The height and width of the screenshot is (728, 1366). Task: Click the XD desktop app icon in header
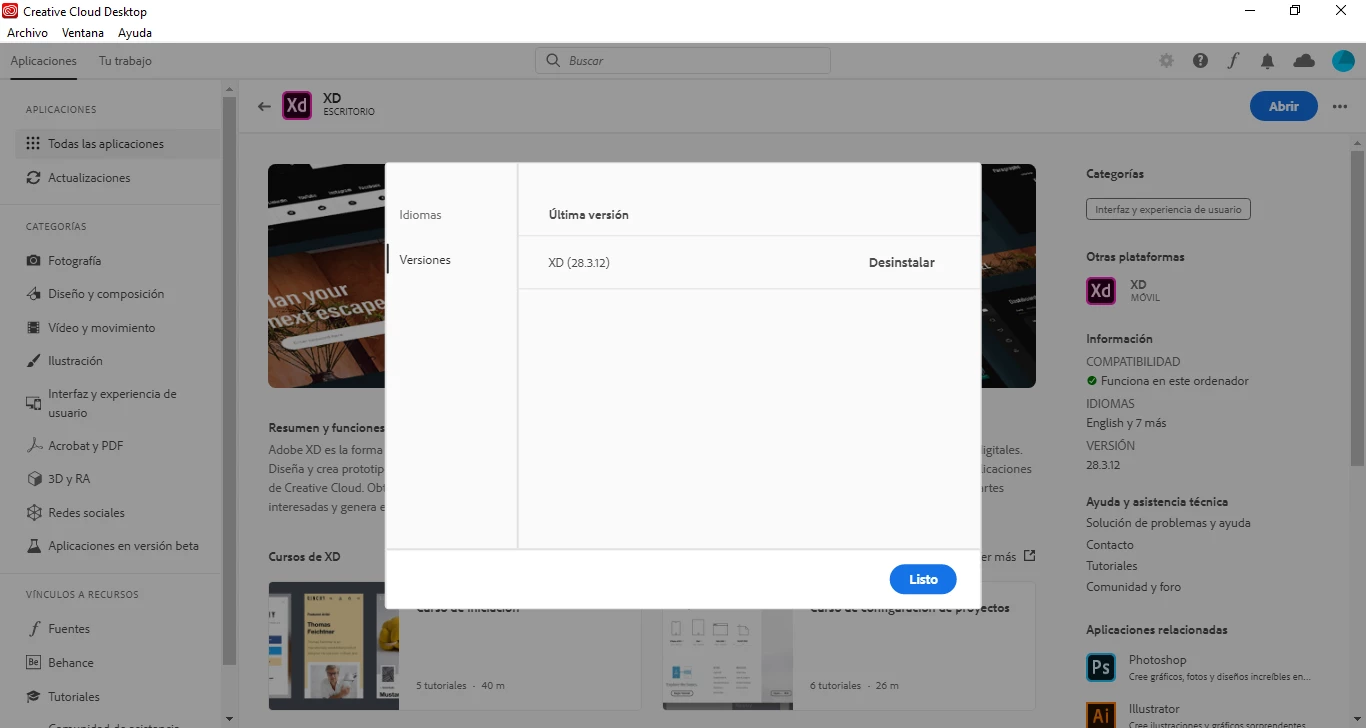point(297,106)
